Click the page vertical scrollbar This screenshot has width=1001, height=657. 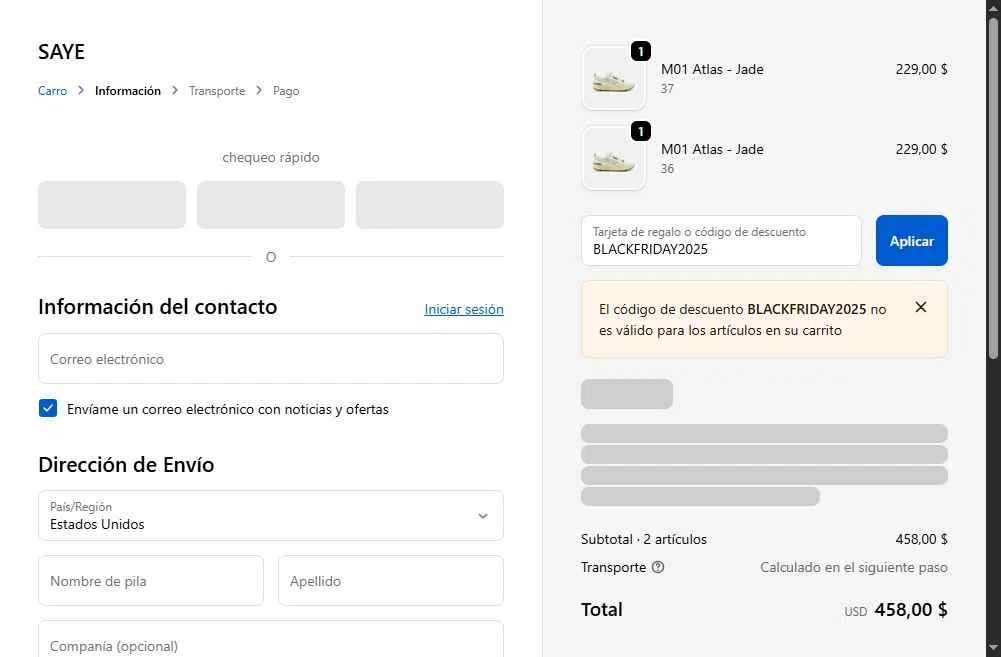click(x=993, y=188)
